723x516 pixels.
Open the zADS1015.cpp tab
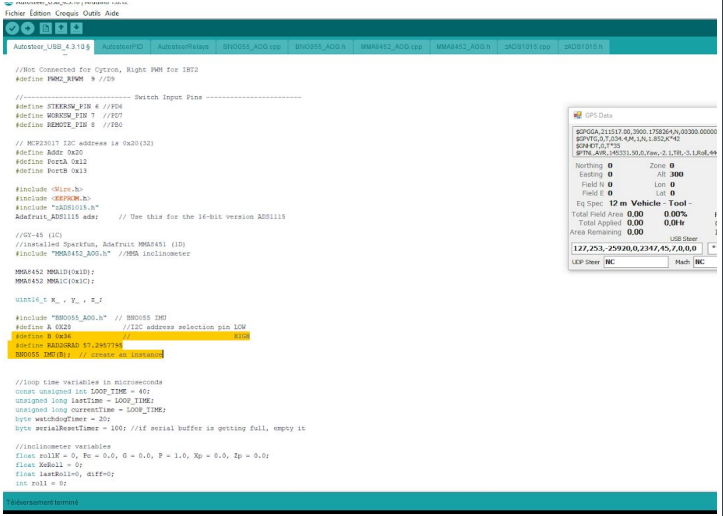(527, 47)
